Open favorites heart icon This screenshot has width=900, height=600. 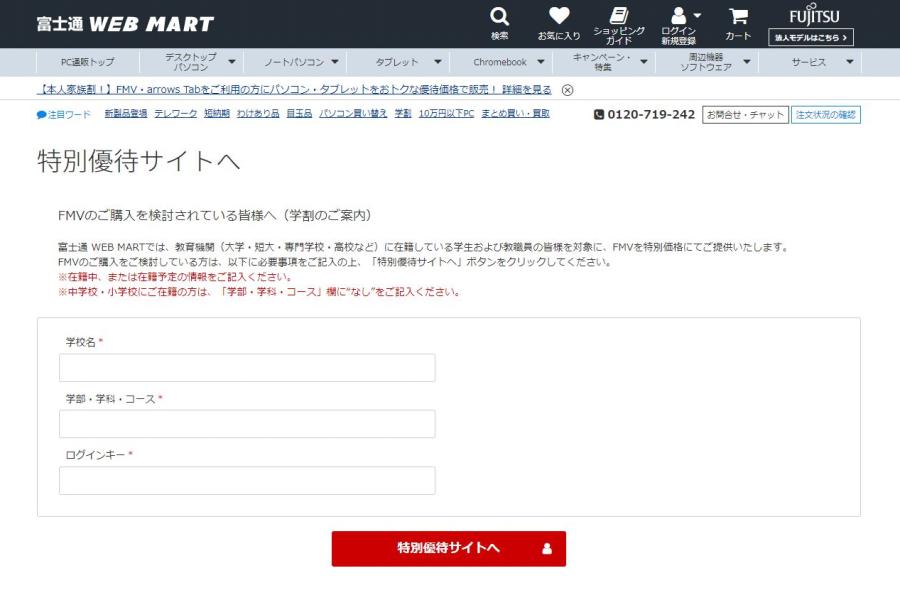point(558,16)
